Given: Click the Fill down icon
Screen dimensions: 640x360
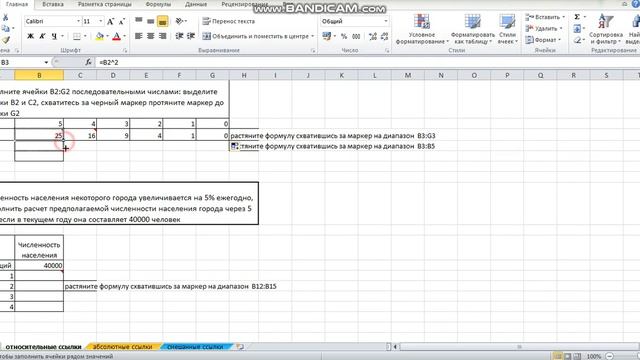Looking at the screenshot, I should pos(577,29).
